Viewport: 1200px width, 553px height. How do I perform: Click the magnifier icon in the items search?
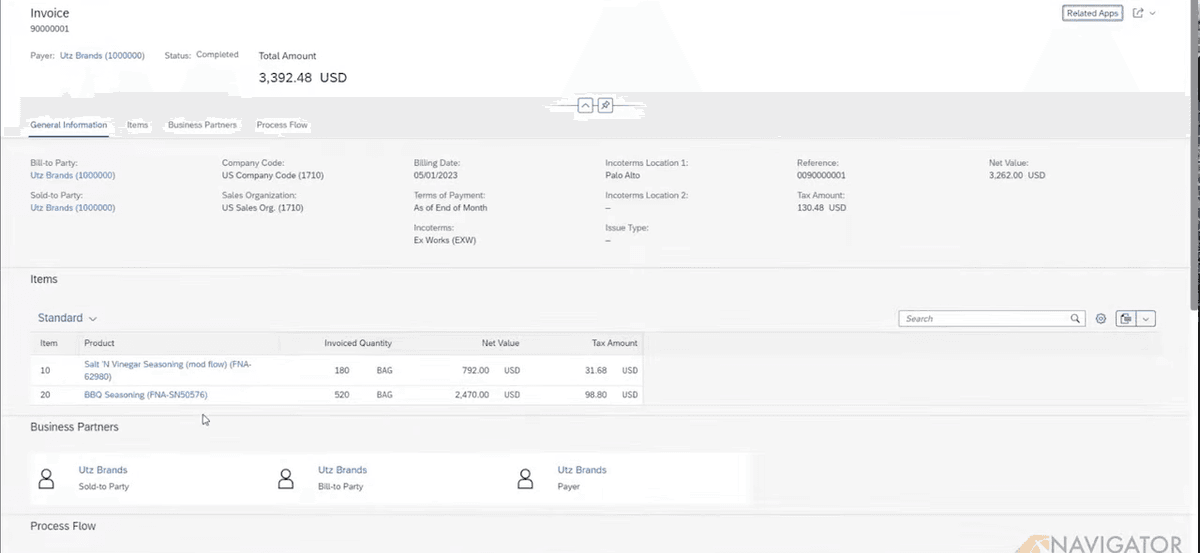(x=1076, y=318)
